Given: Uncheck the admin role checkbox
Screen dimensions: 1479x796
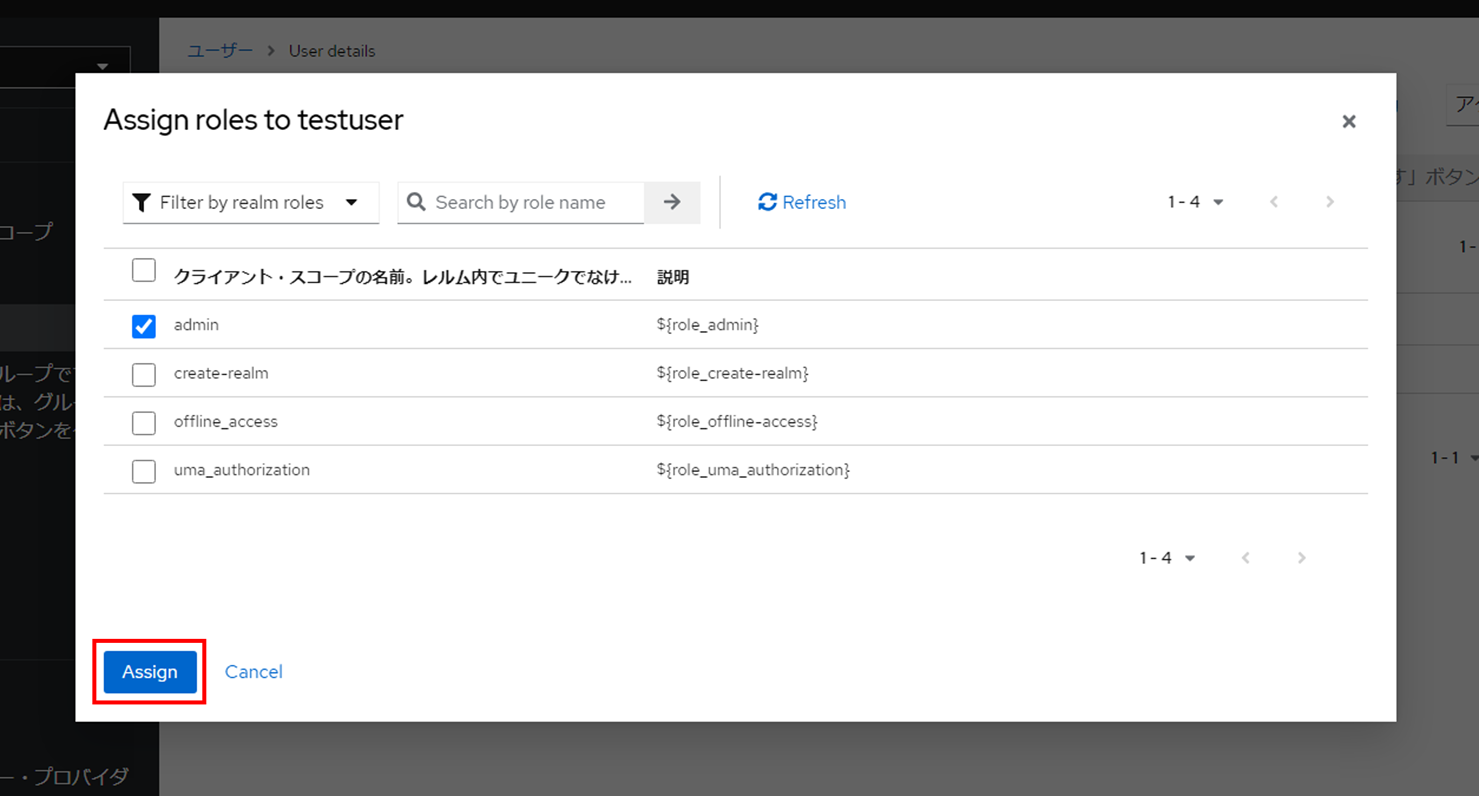Looking at the screenshot, I should [x=144, y=326].
